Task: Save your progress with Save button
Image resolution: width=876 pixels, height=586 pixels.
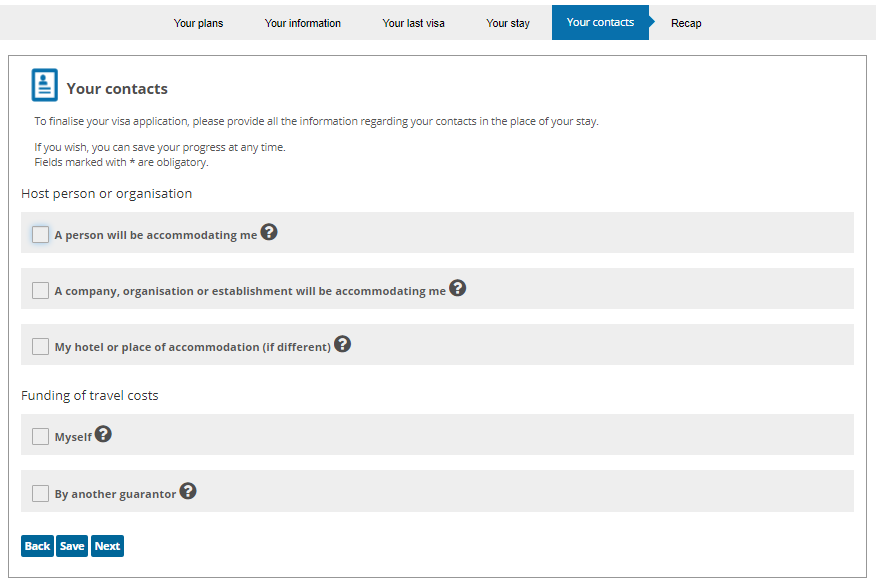Action: click(72, 546)
